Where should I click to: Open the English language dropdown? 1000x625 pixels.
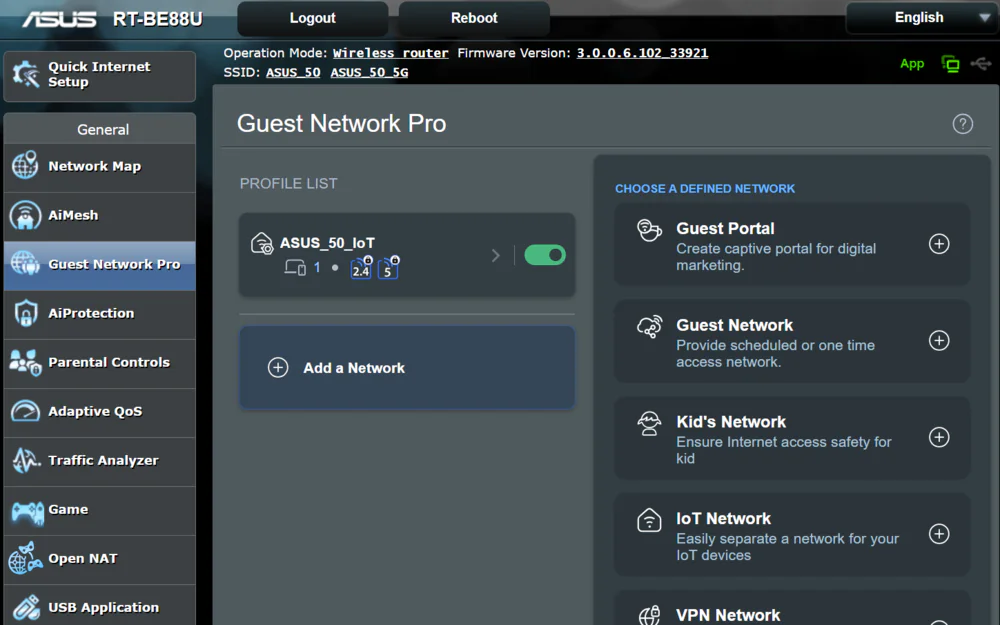[922, 18]
